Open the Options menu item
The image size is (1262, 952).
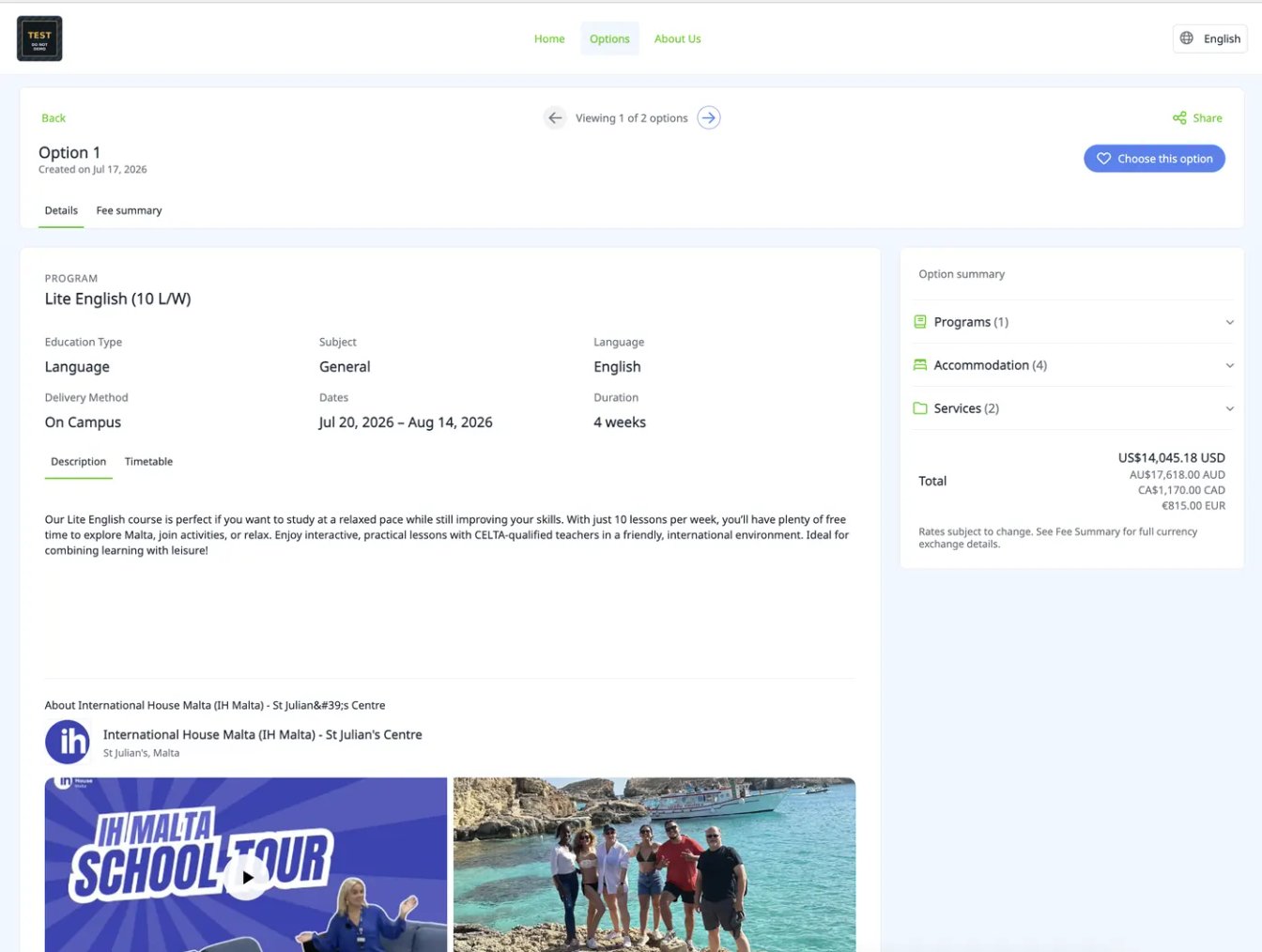pos(609,38)
